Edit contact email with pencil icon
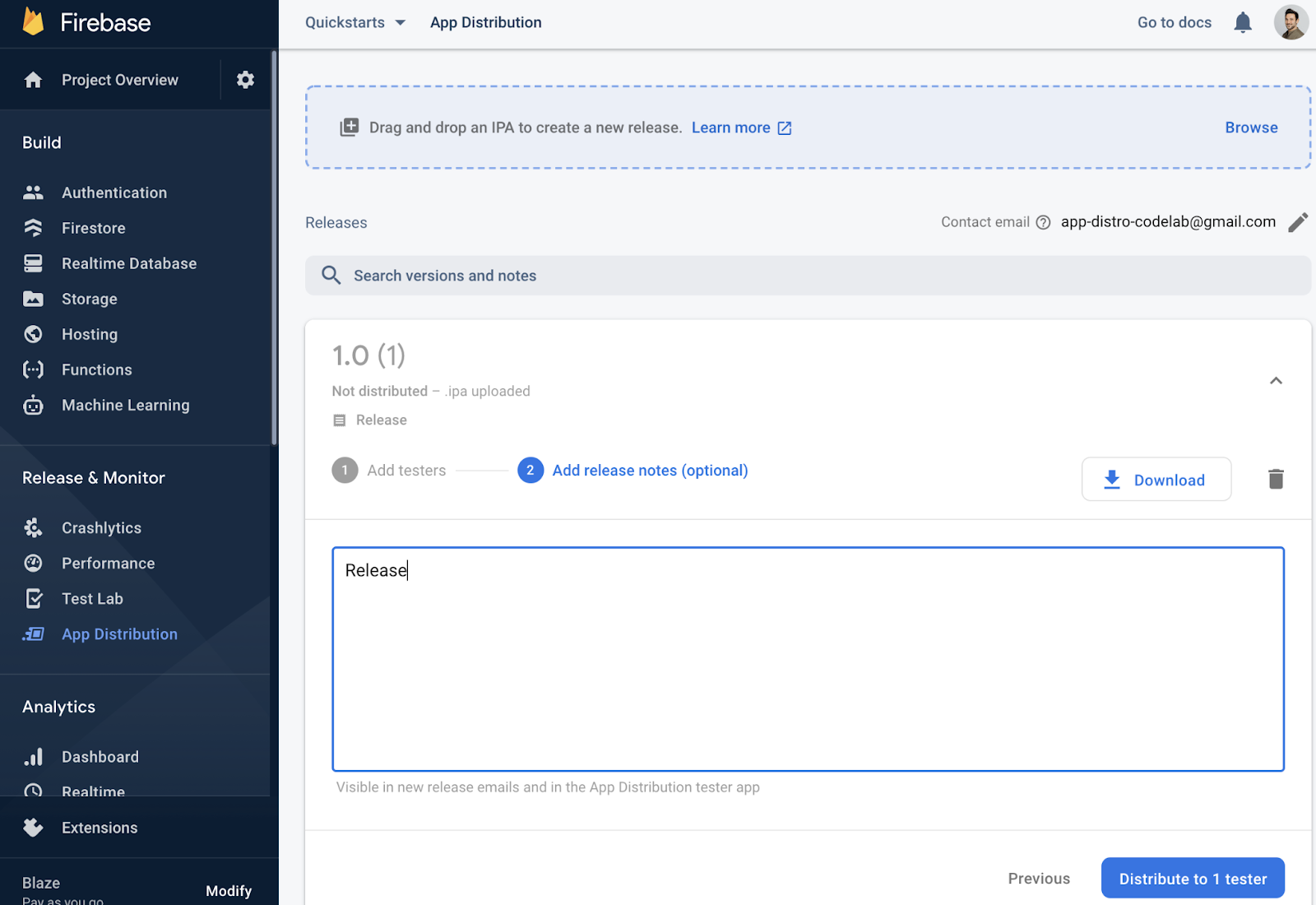The width and height of the screenshot is (1316, 905). [1298, 222]
